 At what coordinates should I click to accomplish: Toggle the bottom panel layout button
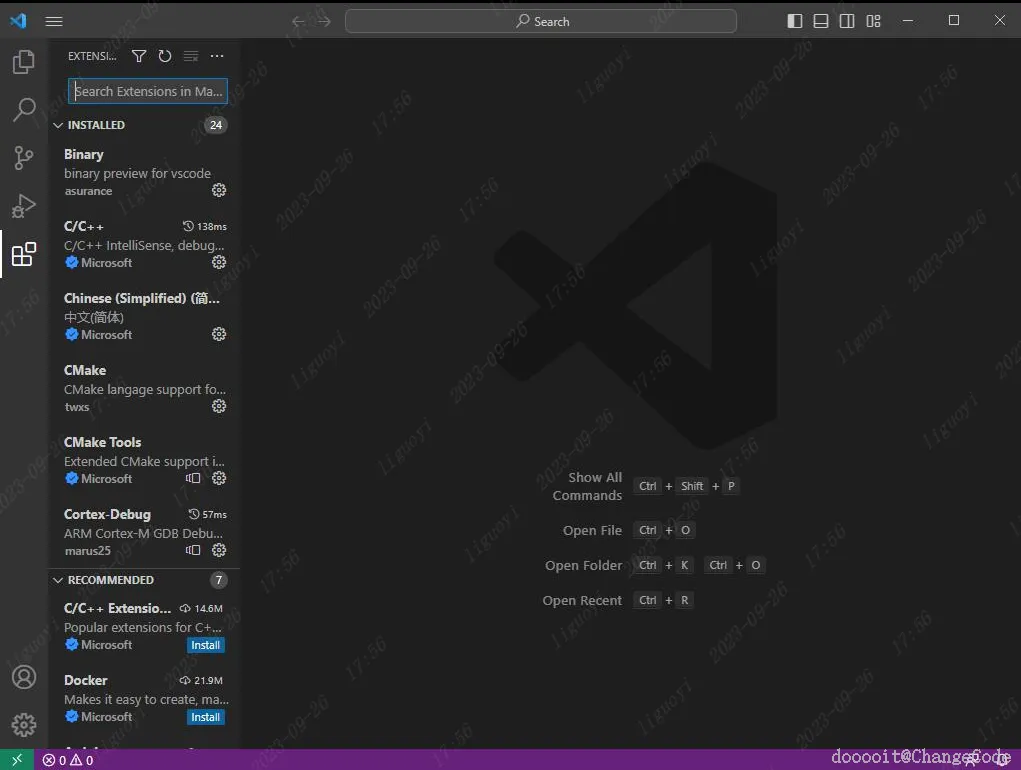[x=820, y=21]
